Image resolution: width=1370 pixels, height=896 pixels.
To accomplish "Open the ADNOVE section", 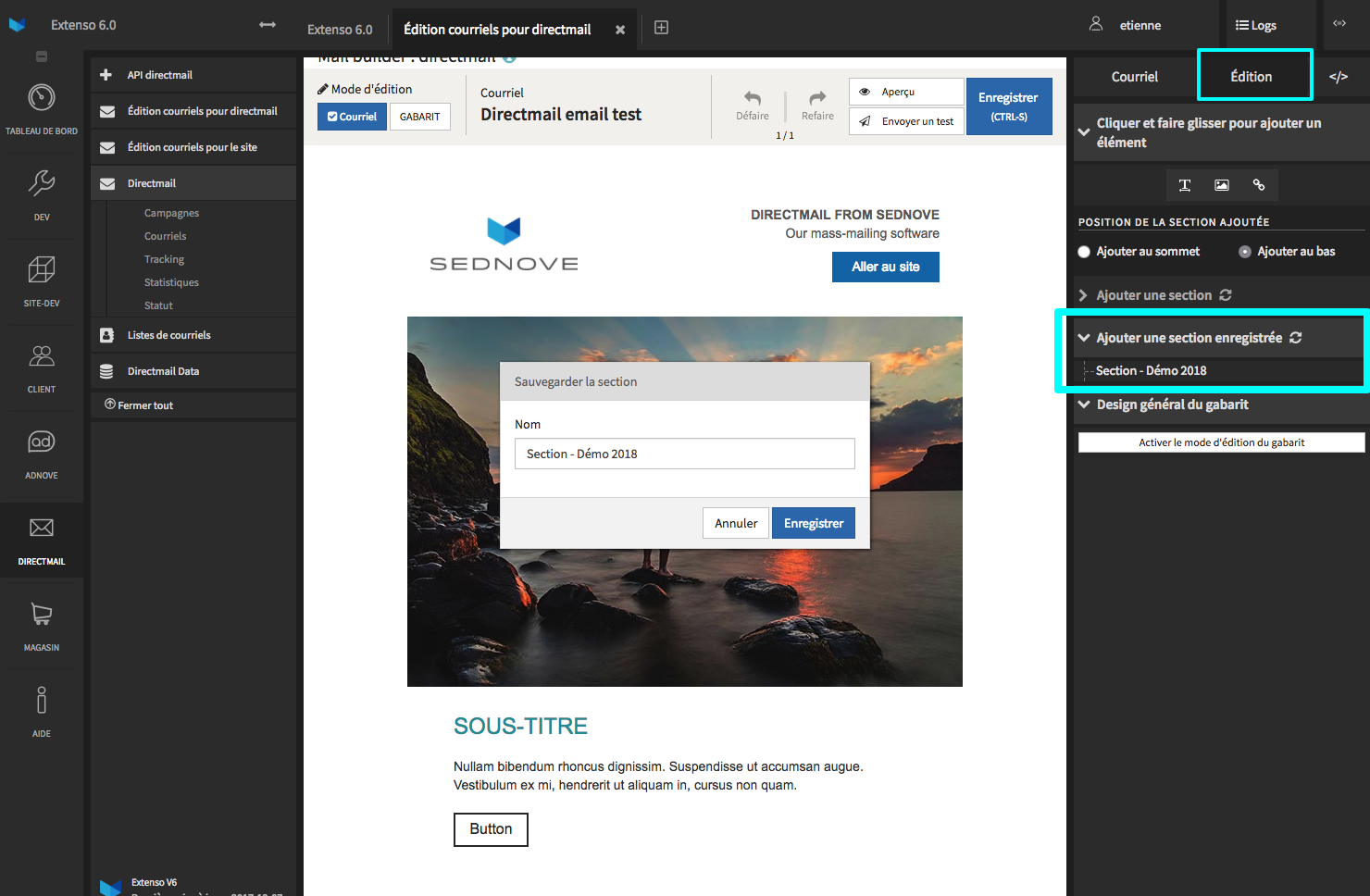I will tap(42, 454).
